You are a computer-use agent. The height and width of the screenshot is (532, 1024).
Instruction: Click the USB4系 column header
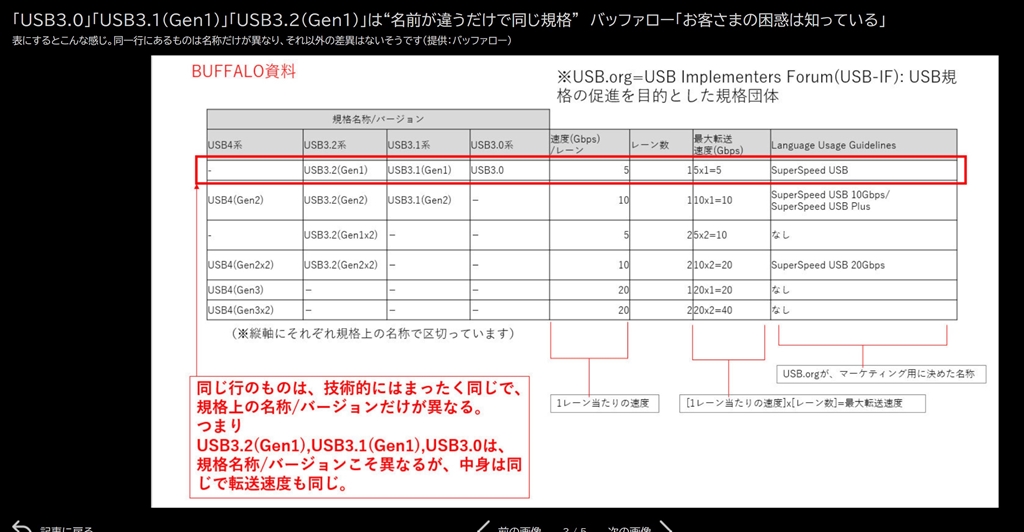255,144
